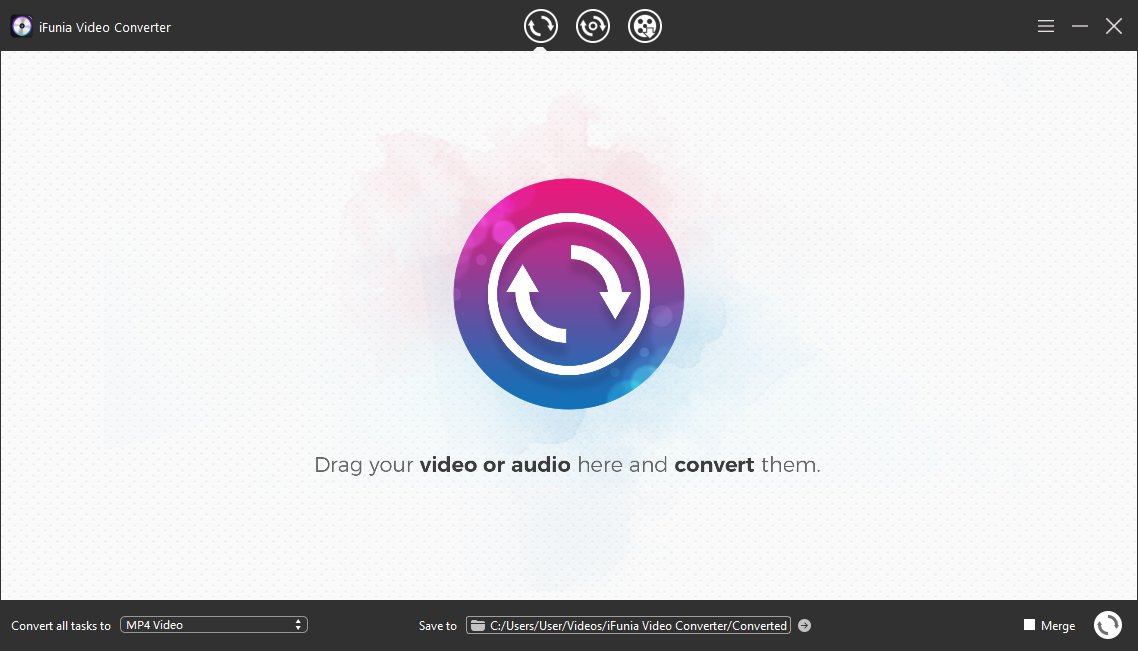Close the iFunia Video Converter window
This screenshot has width=1138, height=651.
click(x=1113, y=27)
